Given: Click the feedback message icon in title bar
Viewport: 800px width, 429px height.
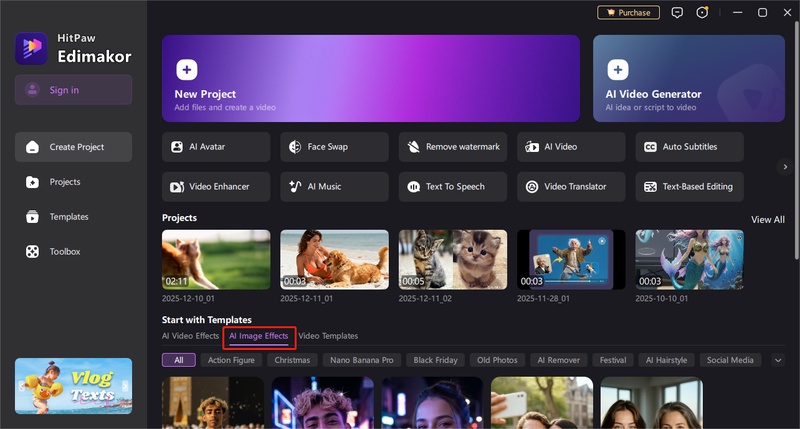Looking at the screenshot, I should tap(677, 13).
